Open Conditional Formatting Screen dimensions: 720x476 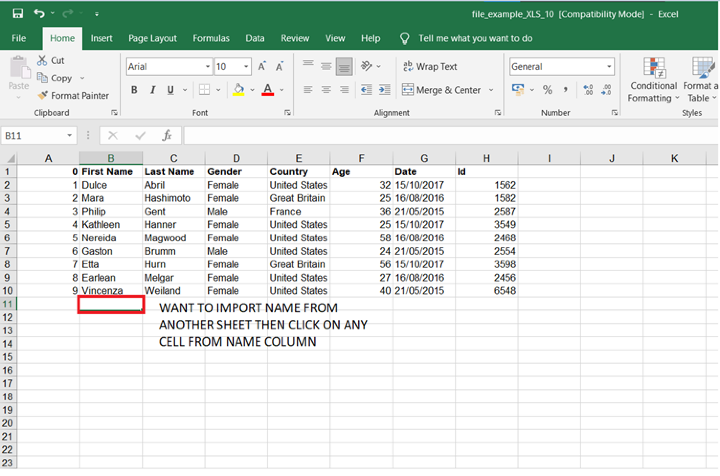pyautogui.click(x=653, y=80)
